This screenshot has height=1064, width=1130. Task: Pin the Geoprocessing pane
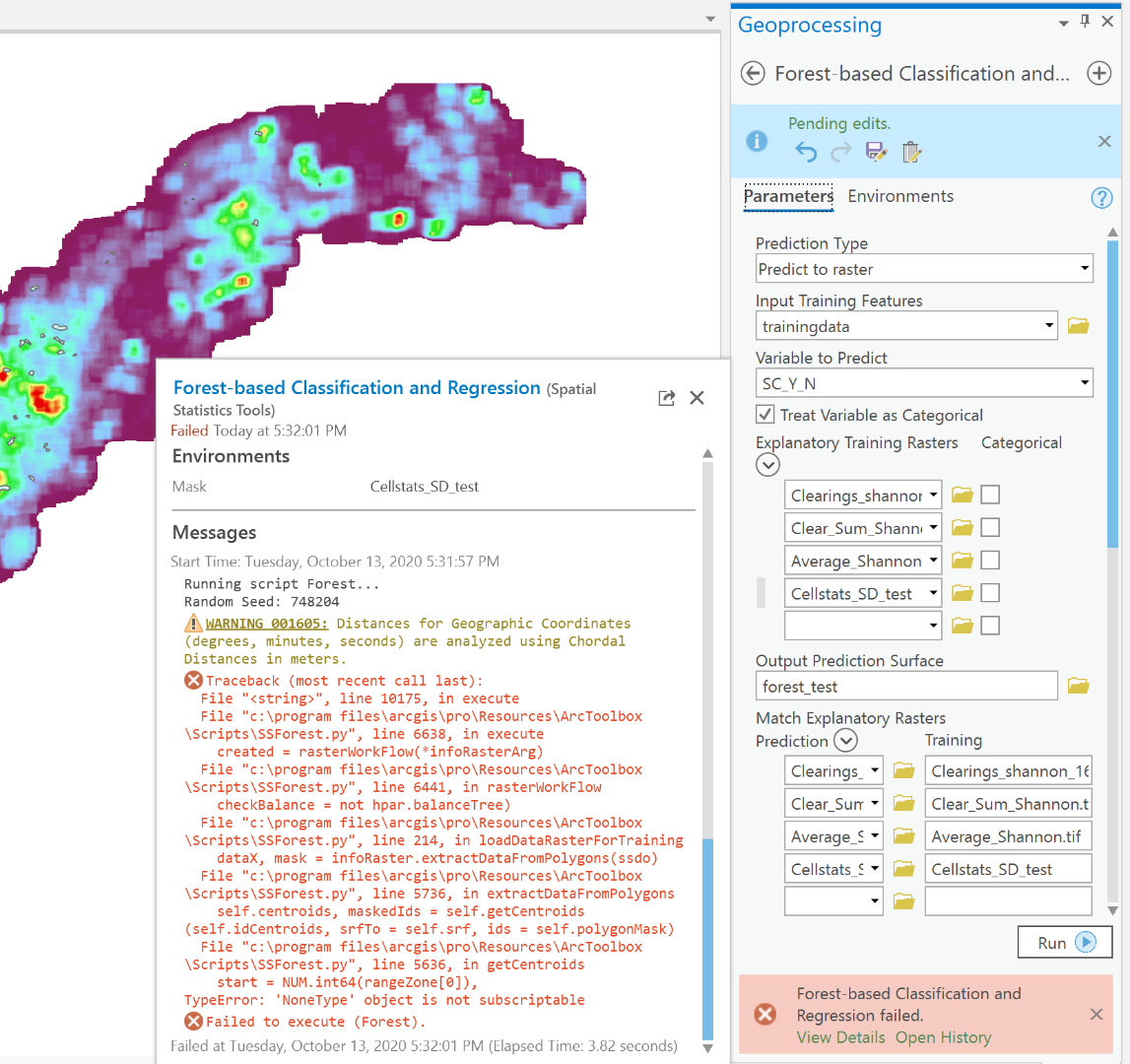point(1085,22)
